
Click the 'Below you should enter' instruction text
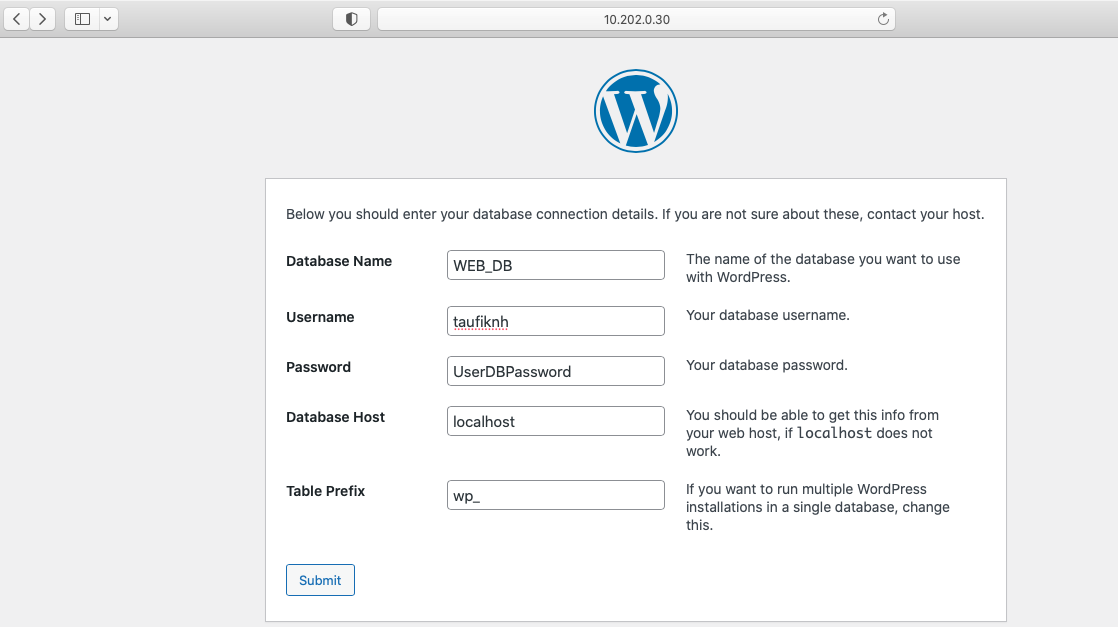coord(635,214)
